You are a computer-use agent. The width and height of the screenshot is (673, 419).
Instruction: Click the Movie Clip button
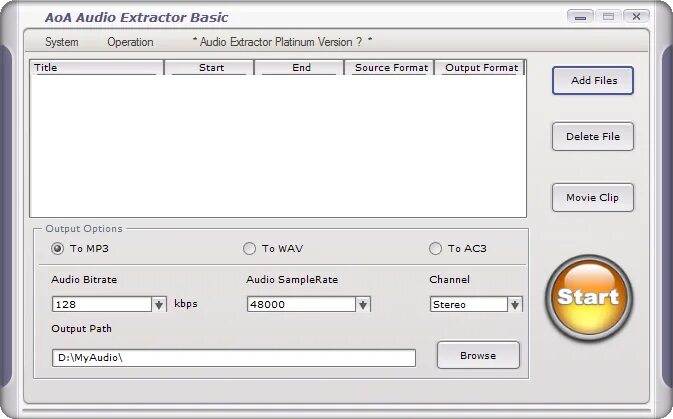pyautogui.click(x=593, y=197)
